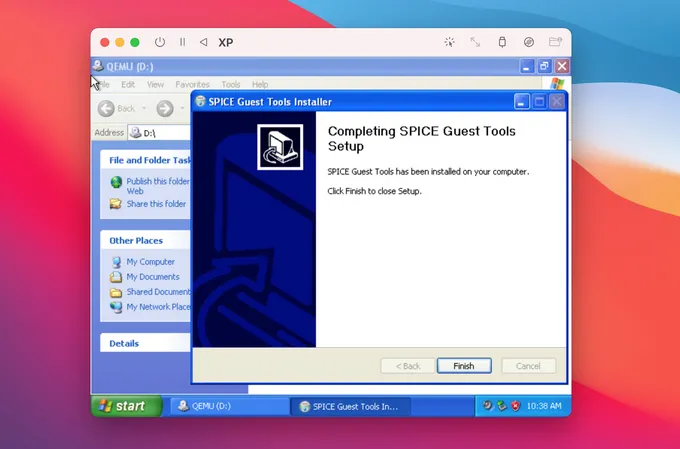This screenshot has width=680, height=449.
Task: Click the Safely Remove Hardware tray icon
Action: (502, 406)
